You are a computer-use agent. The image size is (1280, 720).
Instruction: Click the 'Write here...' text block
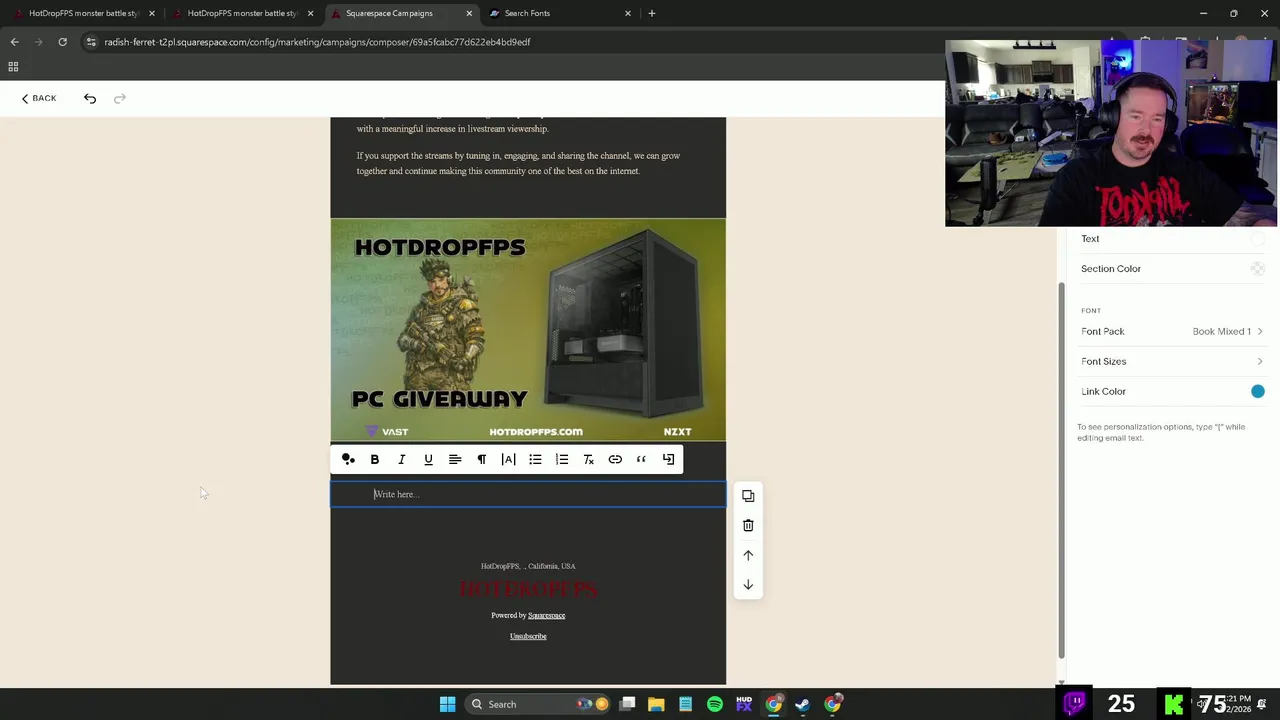click(528, 494)
